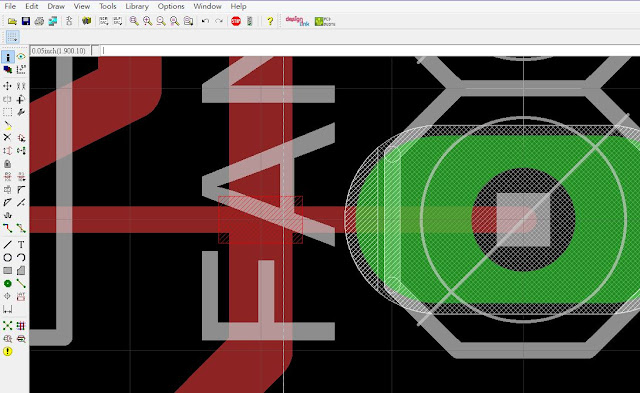This screenshot has height=393, width=640.
Task: Select the Lock padlock tool
Action: pyautogui.click(x=7, y=164)
